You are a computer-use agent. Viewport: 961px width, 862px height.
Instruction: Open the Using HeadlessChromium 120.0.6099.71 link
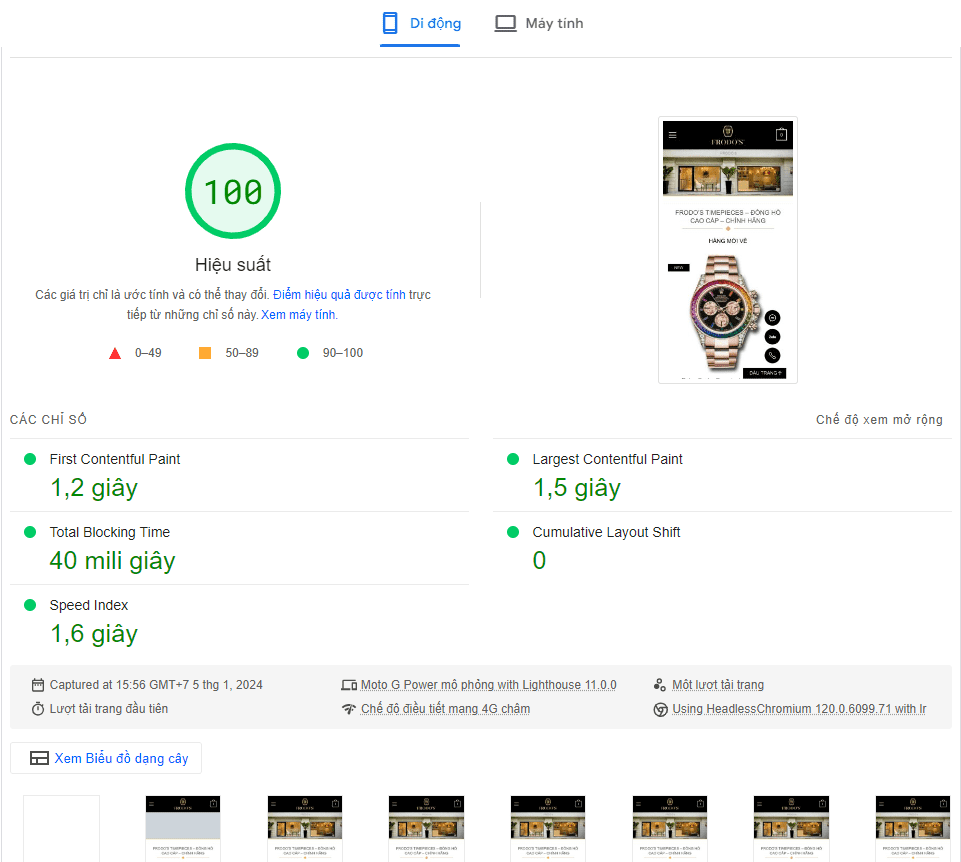[799, 709]
